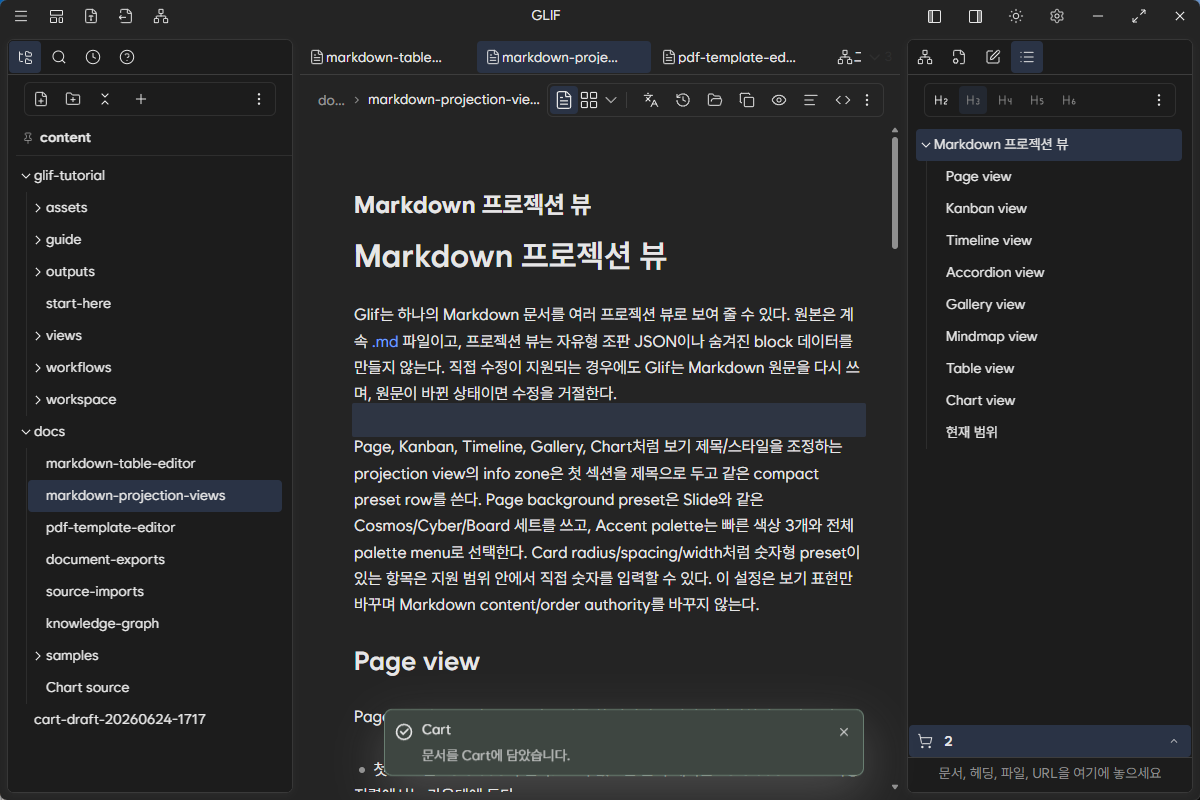This screenshot has height=800, width=1200.
Task: Toggle the right sidebar panel
Action: (x=975, y=16)
